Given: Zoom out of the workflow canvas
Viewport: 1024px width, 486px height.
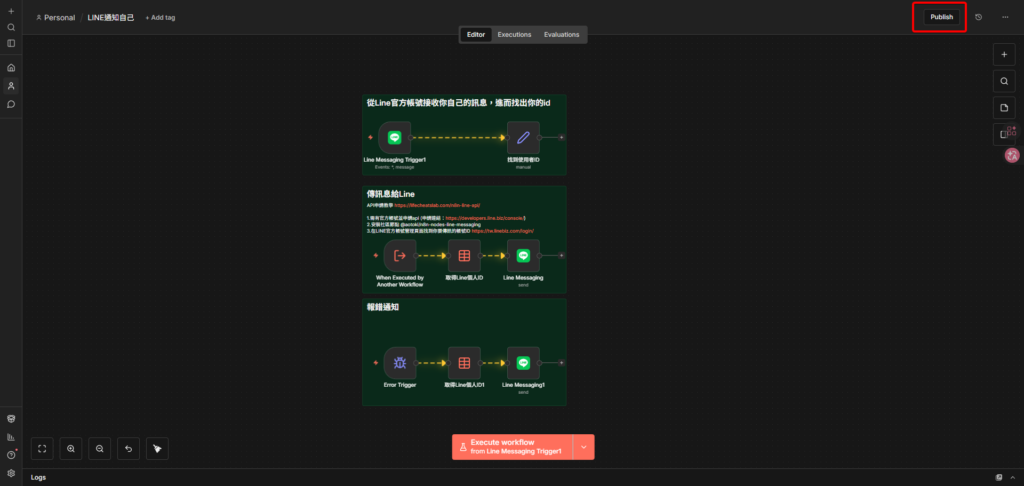Looking at the screenshot, I should [x=100, y=450].
